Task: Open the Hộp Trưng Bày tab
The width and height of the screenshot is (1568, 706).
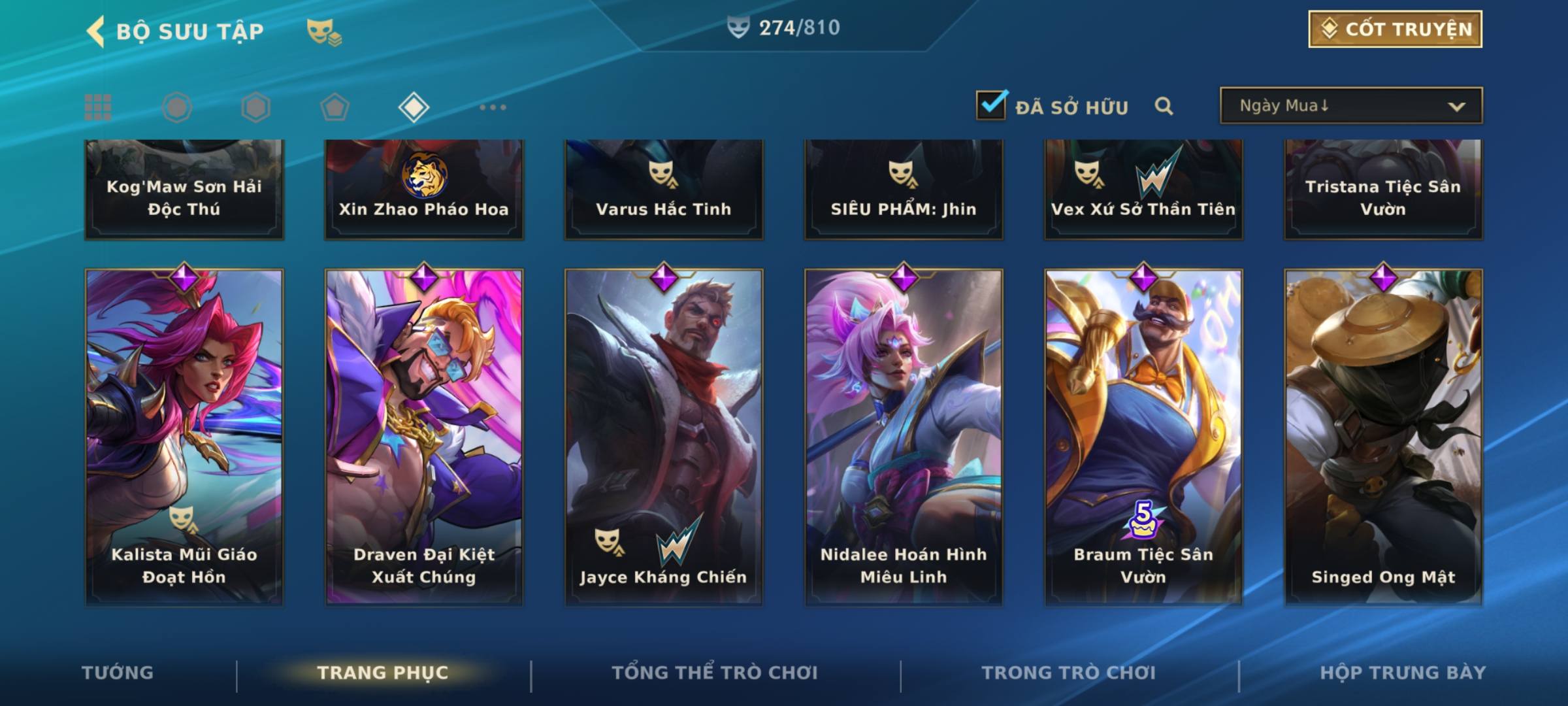Action: [x=1403, y=673]
